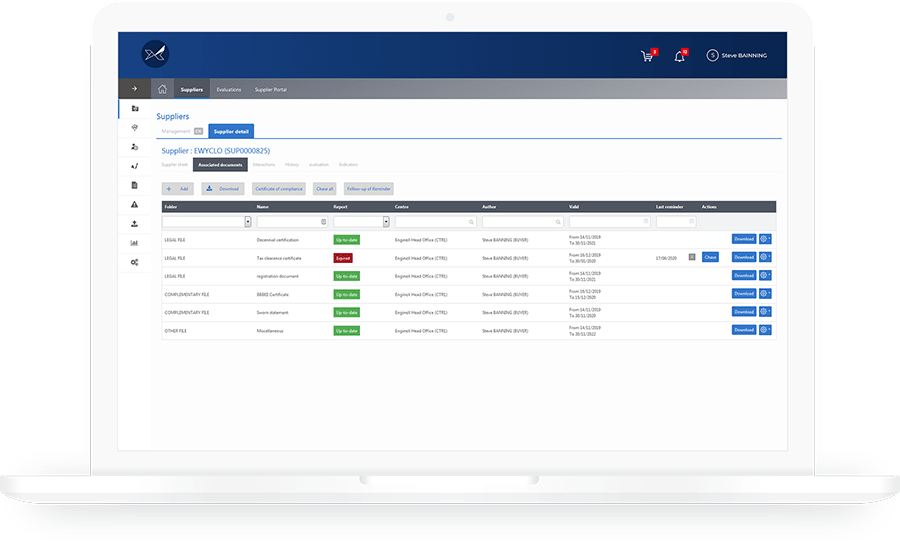This screenshot has height=544, width=900.
Task: Open gear menu for Decennial certification row
Action: click(x=765, y=239)
